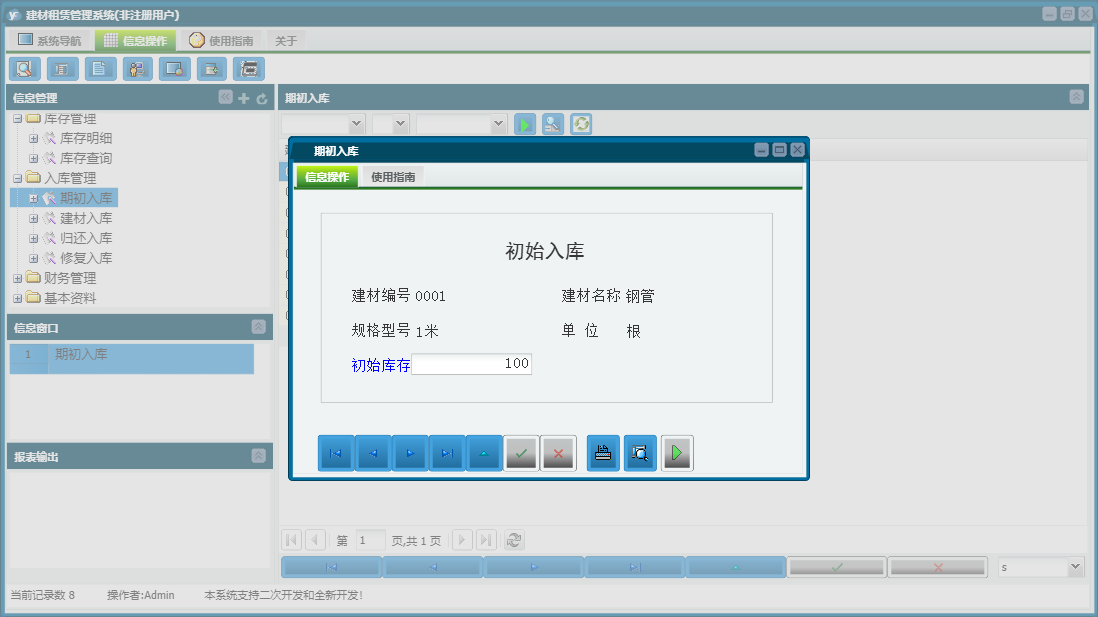Select the magnifier search toolbar icon
The height and width of the screenshot is (617, 1098).
coord(24,68)
